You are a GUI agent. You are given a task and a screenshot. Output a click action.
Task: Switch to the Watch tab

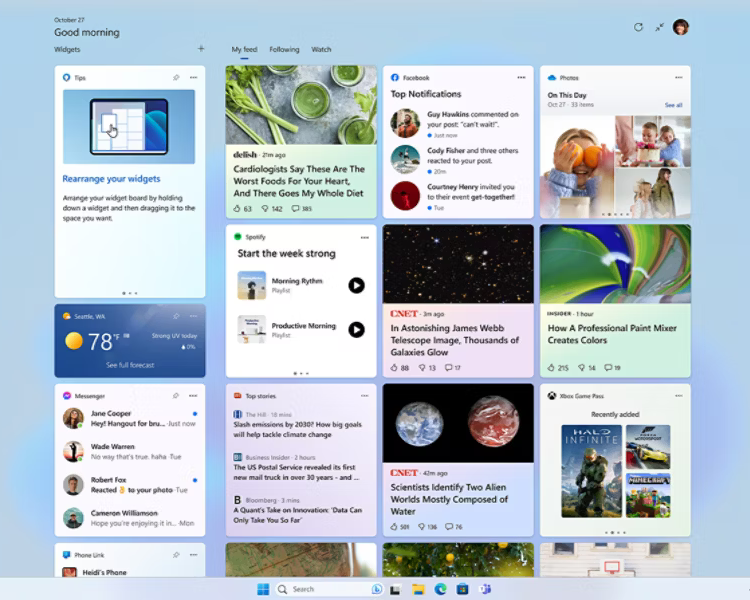(321, 49)
